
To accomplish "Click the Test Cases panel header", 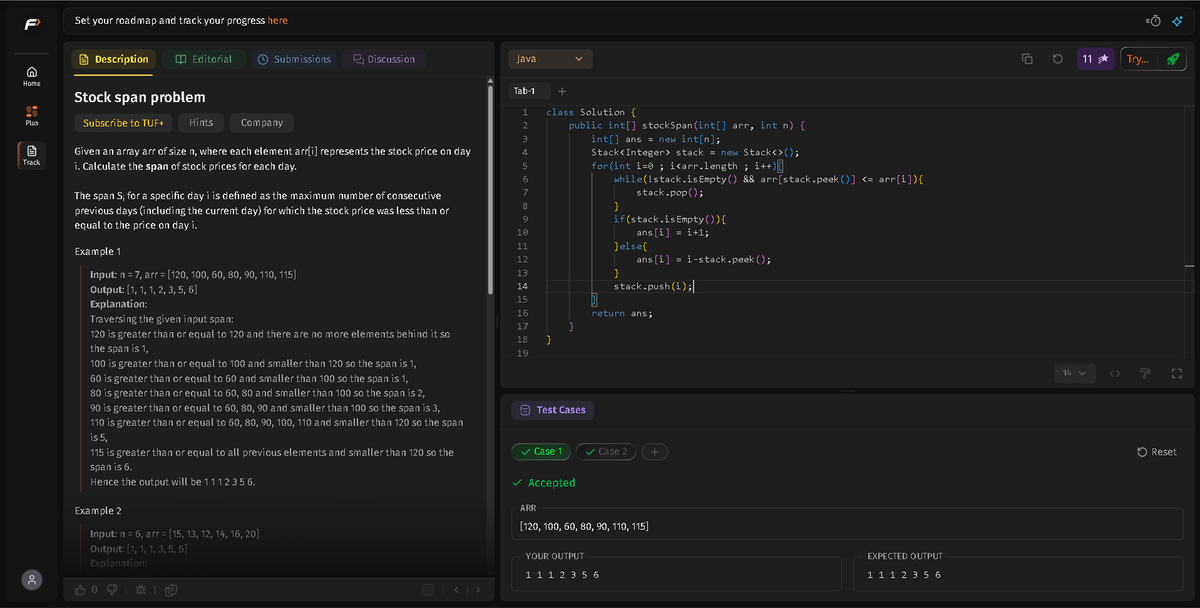I will [552, 410].
